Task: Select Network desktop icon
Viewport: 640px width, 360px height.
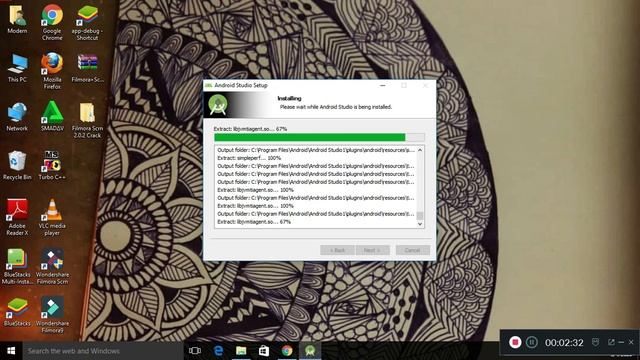Action: tap(17, 117)
